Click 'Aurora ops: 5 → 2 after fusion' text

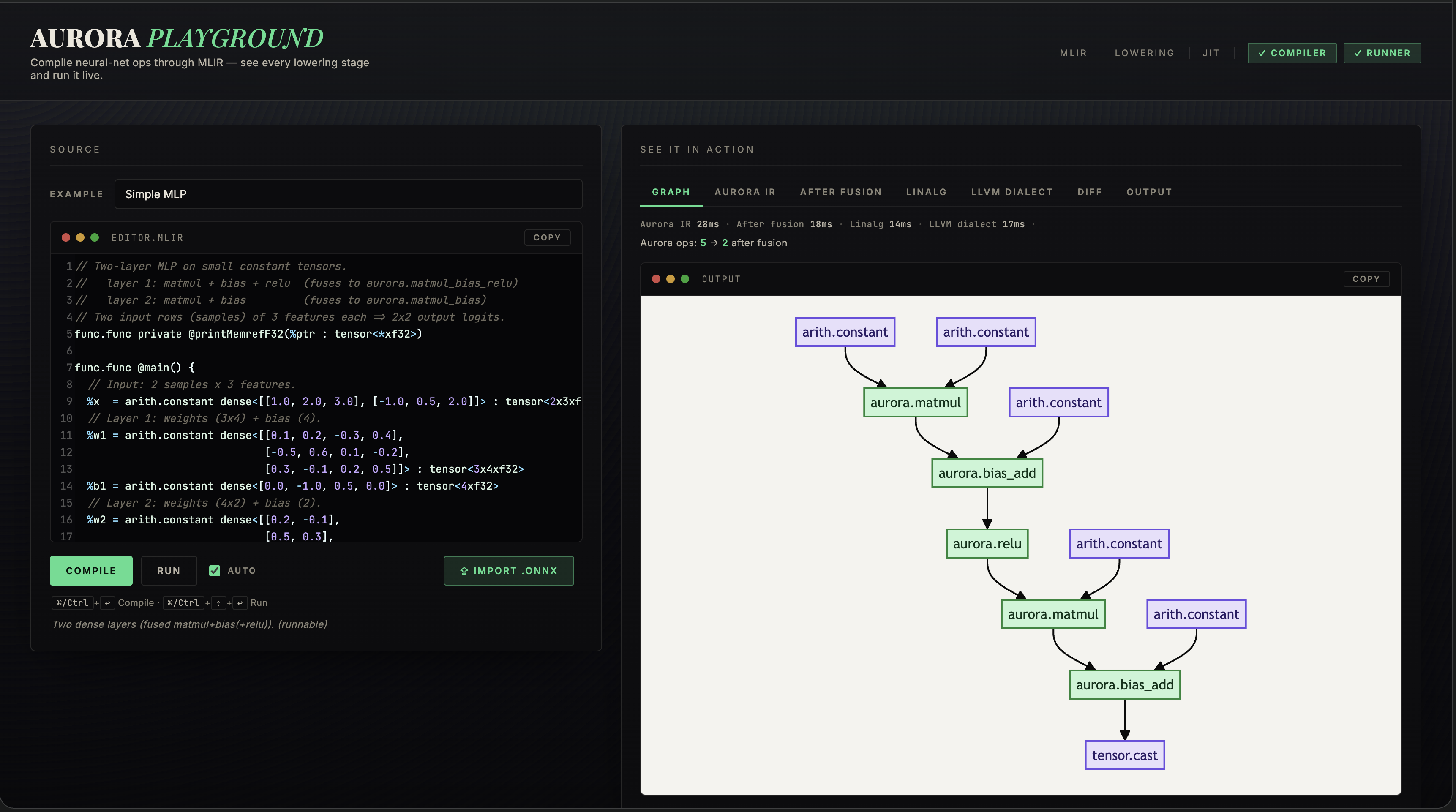(713, 243)
